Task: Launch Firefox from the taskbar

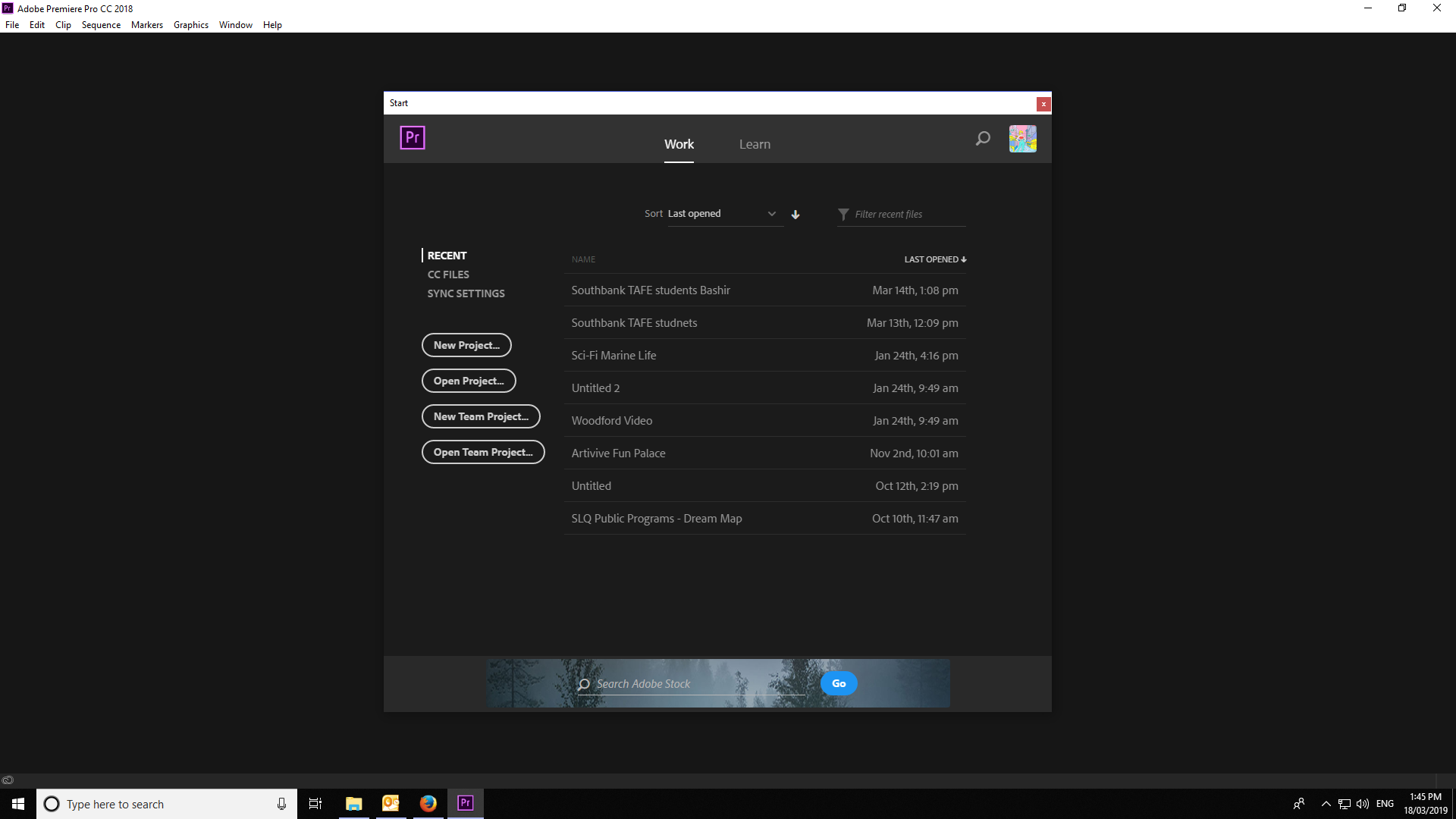Action: [428, 804]
